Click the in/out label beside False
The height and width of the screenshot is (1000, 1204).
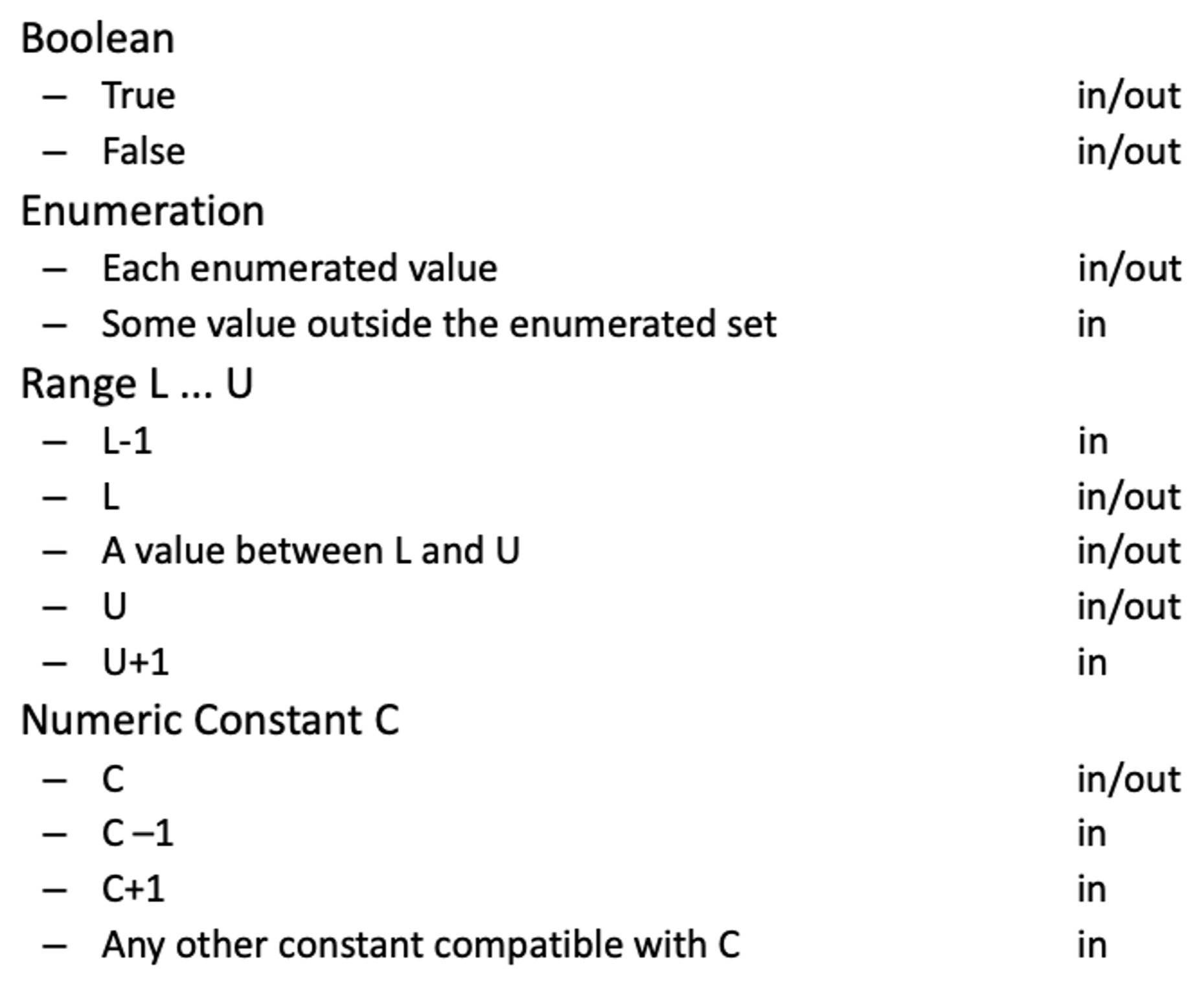pos(1128,152)
